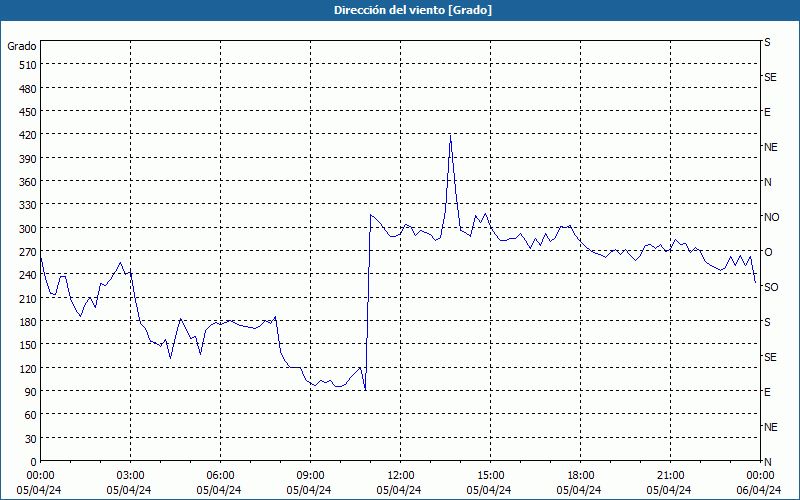Click the 'SO' compass label on right axis
Screen dimensions: 800x500
point(771,287)
